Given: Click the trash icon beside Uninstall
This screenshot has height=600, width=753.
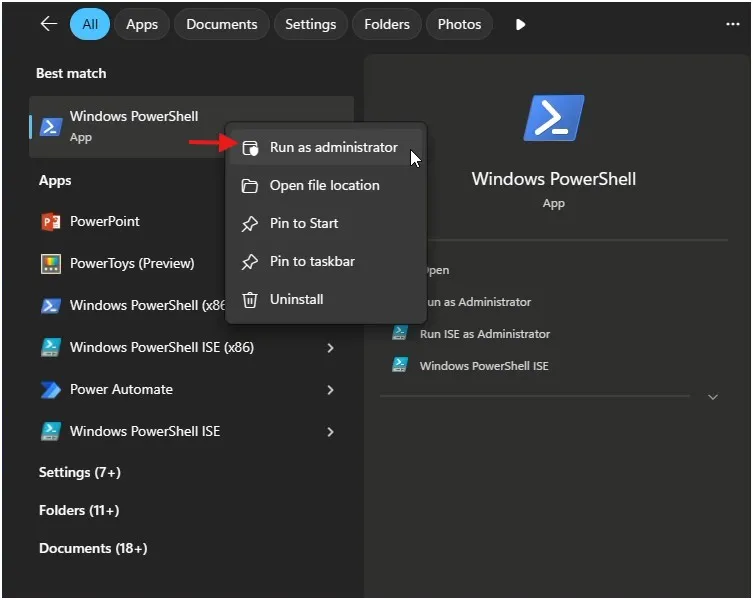Looking at the screenshot, I should (249, 300).
